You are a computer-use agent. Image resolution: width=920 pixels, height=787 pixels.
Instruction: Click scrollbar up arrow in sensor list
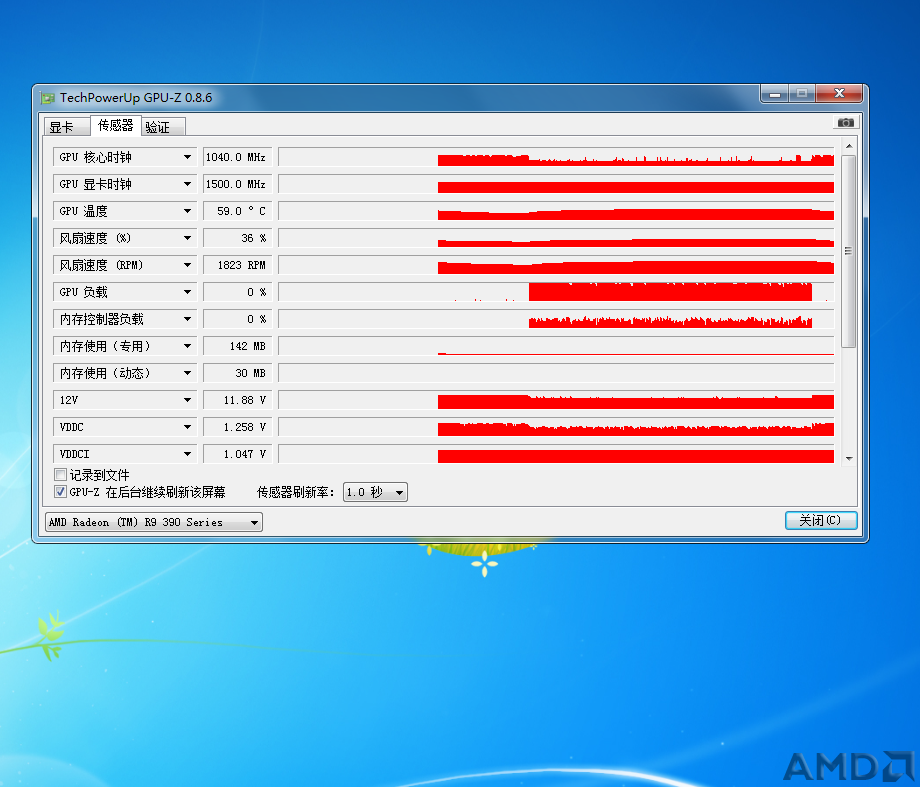(x=849, y=146)
